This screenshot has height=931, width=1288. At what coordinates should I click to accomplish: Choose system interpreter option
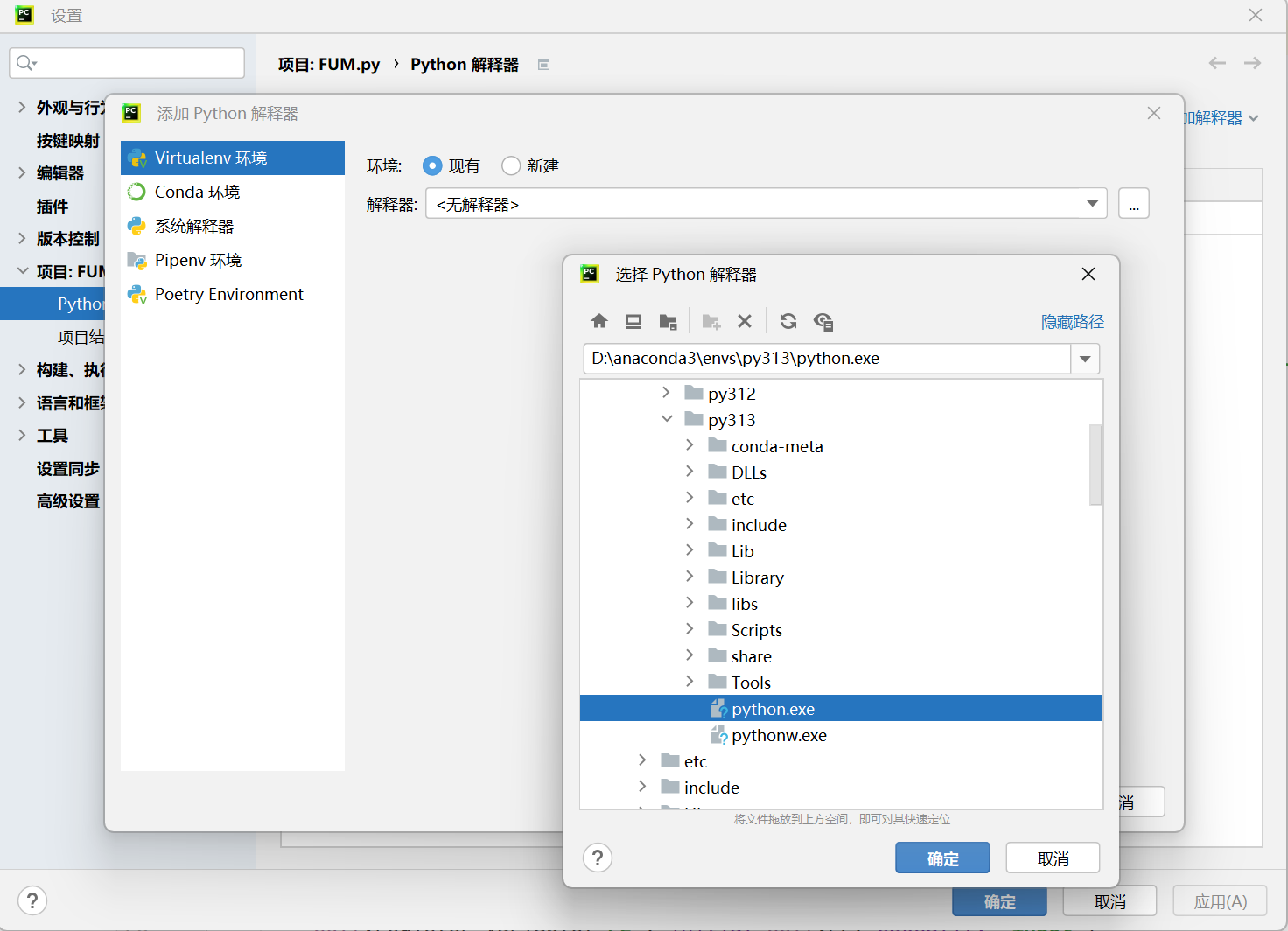tap(233, 226)
